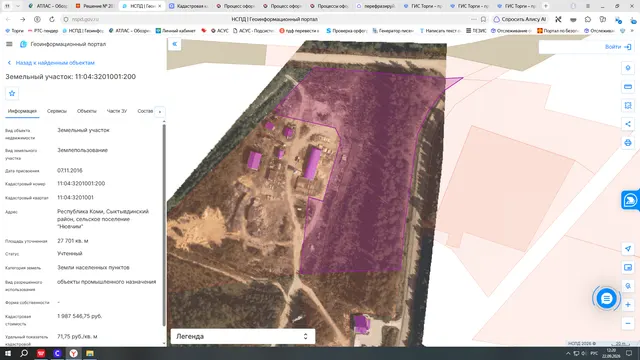This screenshot has height=360, width=640.
Task: Open the hamburger menu of the portal
Action: tap(9, 44)
